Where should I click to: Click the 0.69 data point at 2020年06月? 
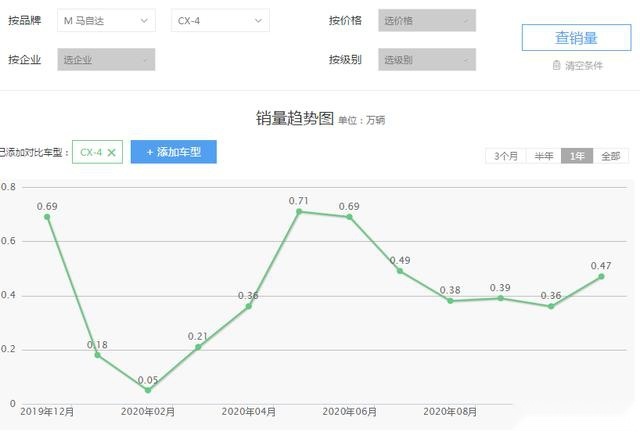tap(349, 217)
